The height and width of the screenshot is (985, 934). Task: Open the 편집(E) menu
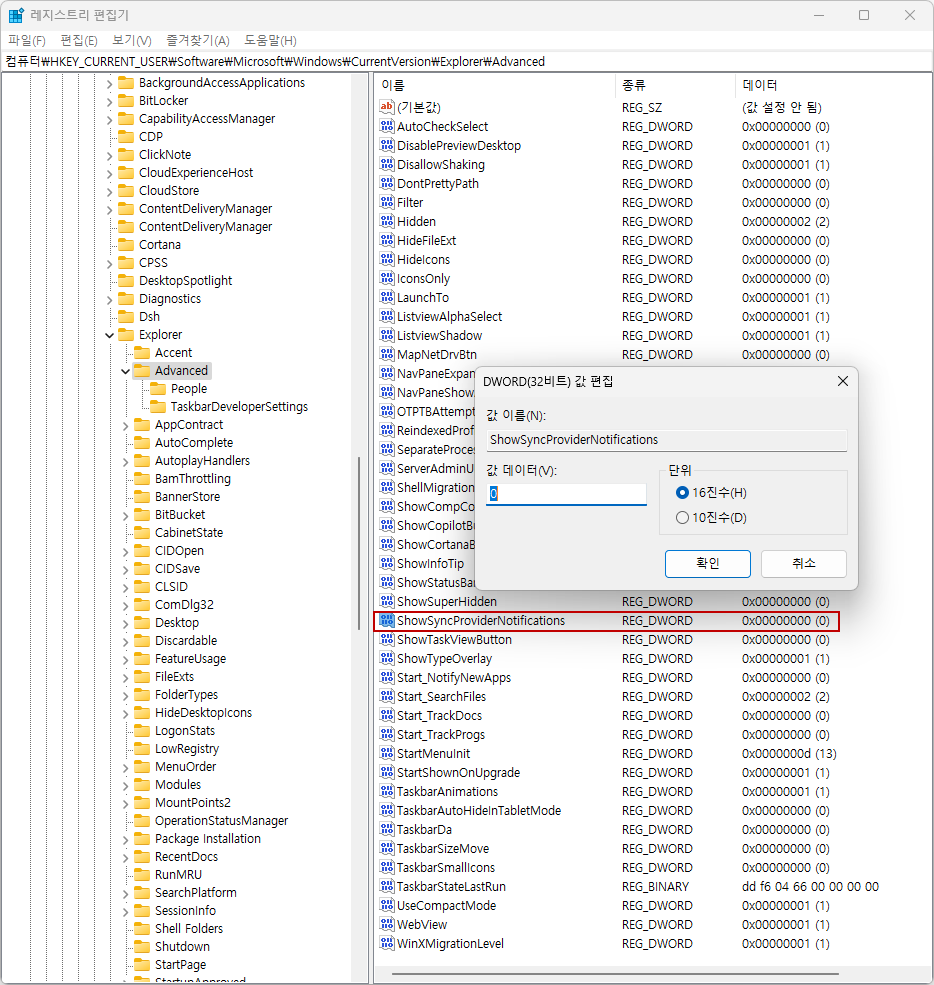click(x=79, y=40)
